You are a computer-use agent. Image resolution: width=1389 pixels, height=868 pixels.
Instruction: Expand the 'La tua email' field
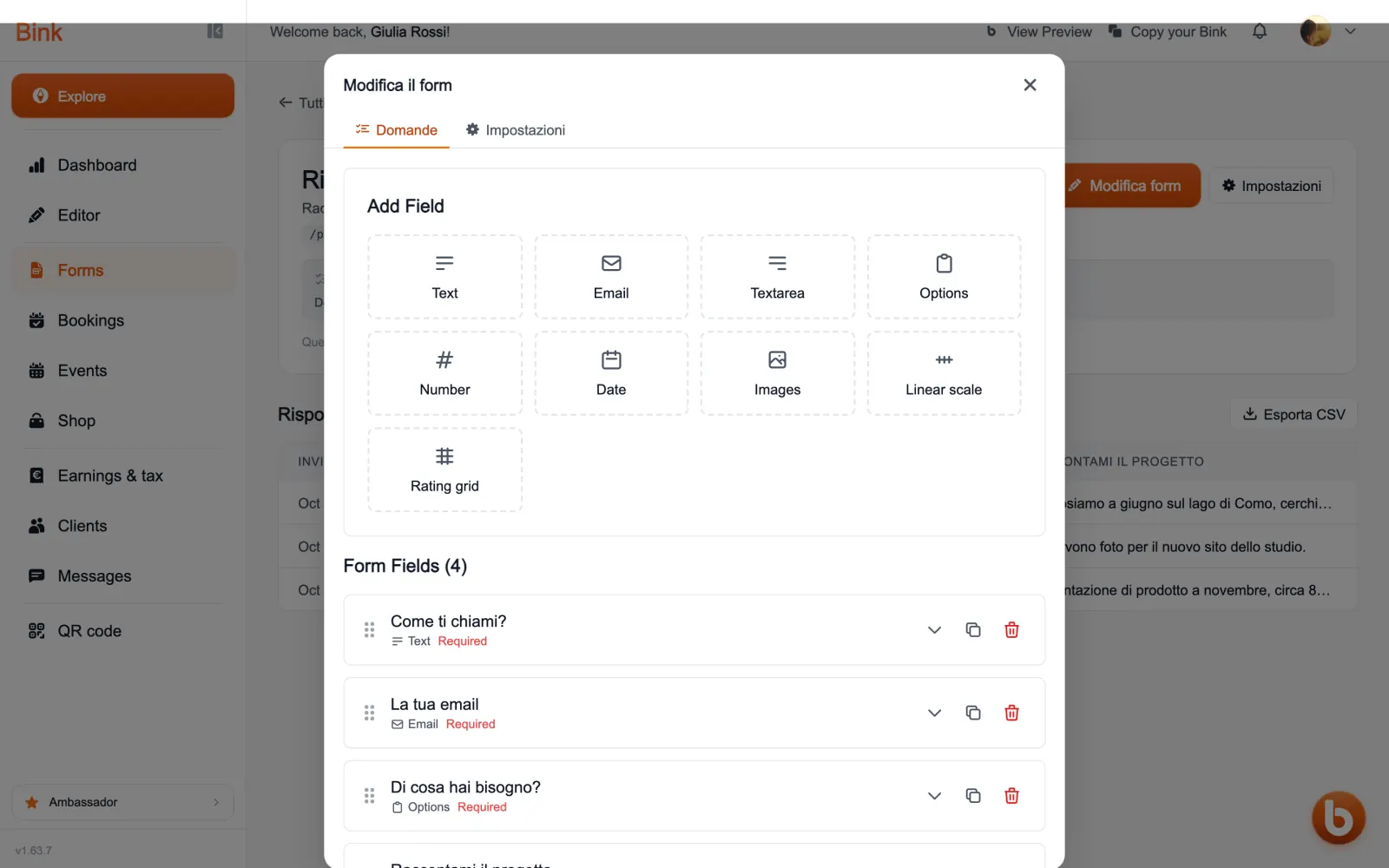point(934,713)
